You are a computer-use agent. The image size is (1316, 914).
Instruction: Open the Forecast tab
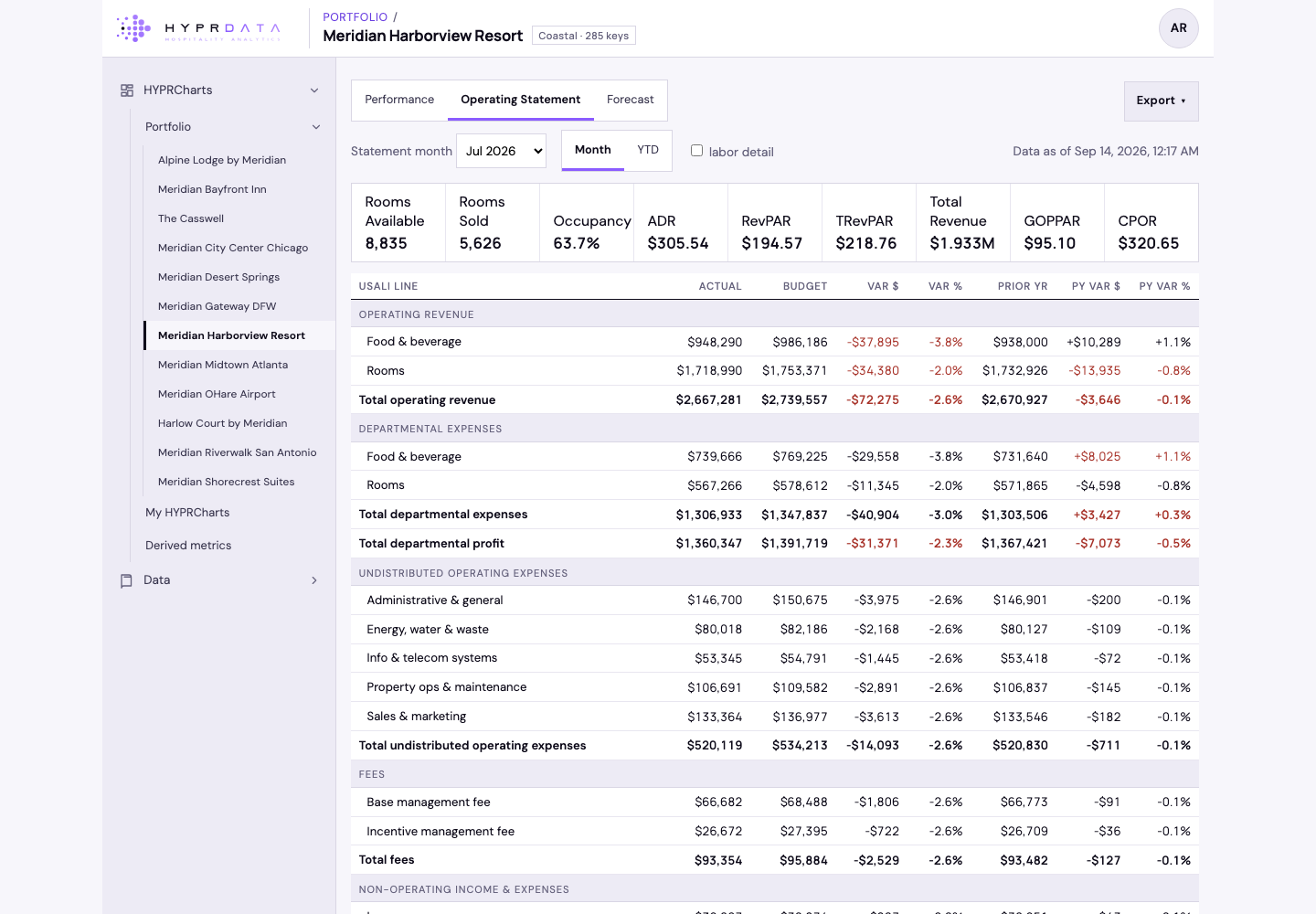(630, 100)
